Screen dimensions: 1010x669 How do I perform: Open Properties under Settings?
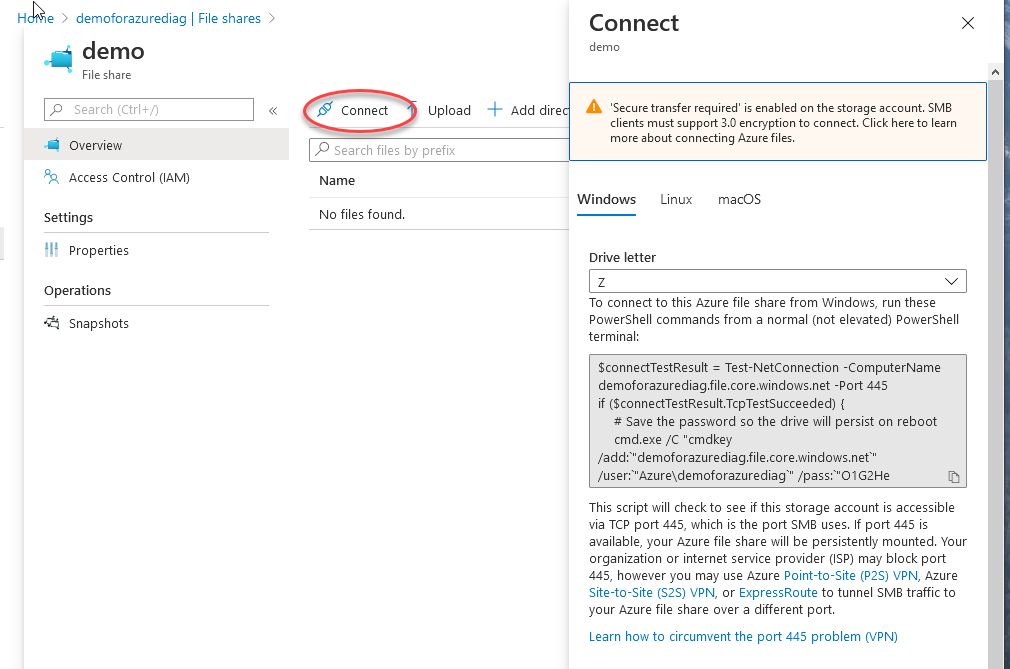pos(157,250)
